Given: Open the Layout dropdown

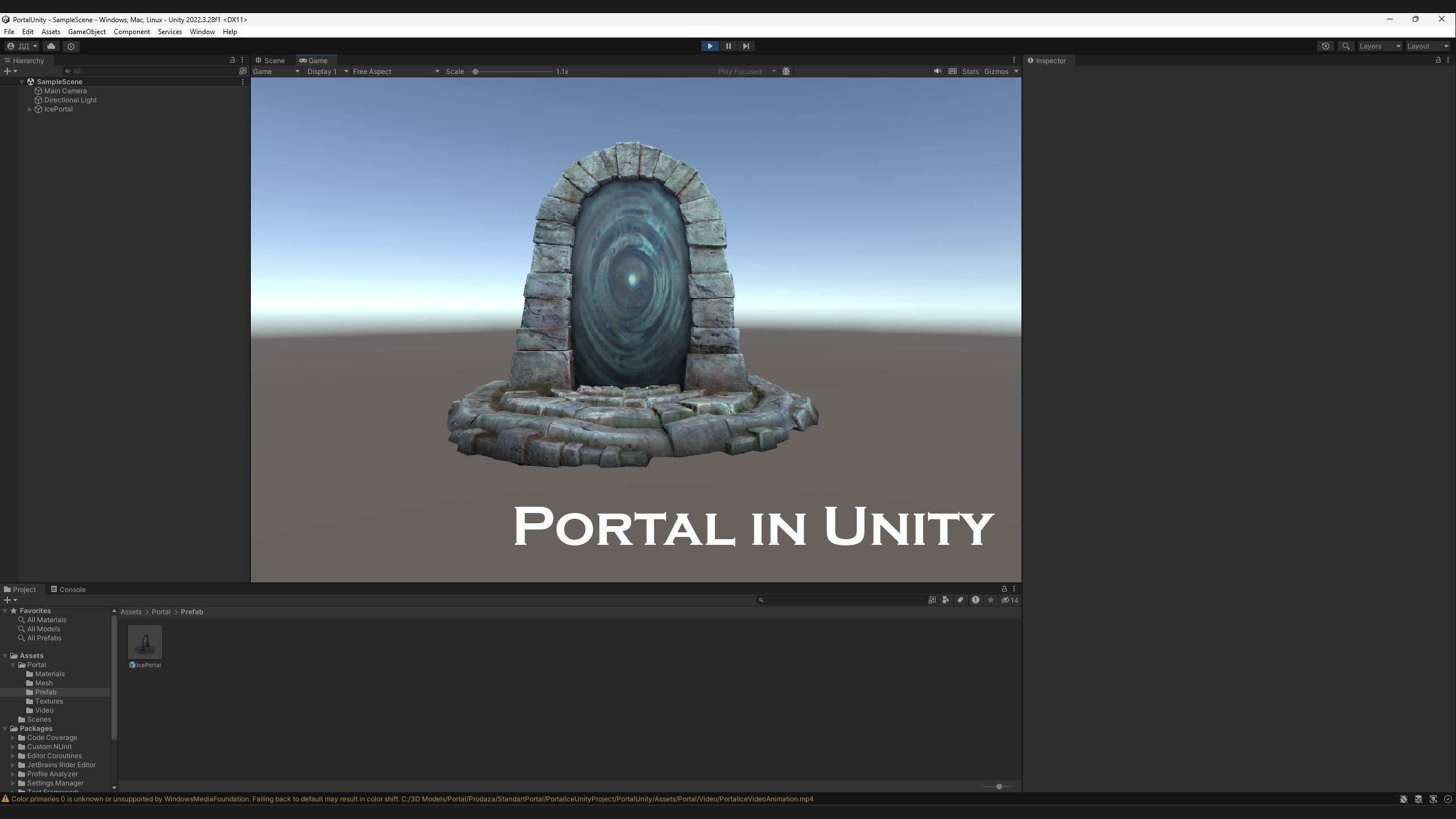Looking at the screenshot, I should [x=1428, y=46].
